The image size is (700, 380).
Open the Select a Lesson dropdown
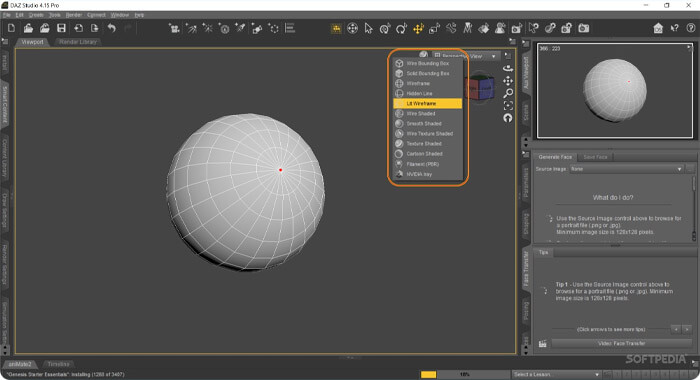pos(556,374)
